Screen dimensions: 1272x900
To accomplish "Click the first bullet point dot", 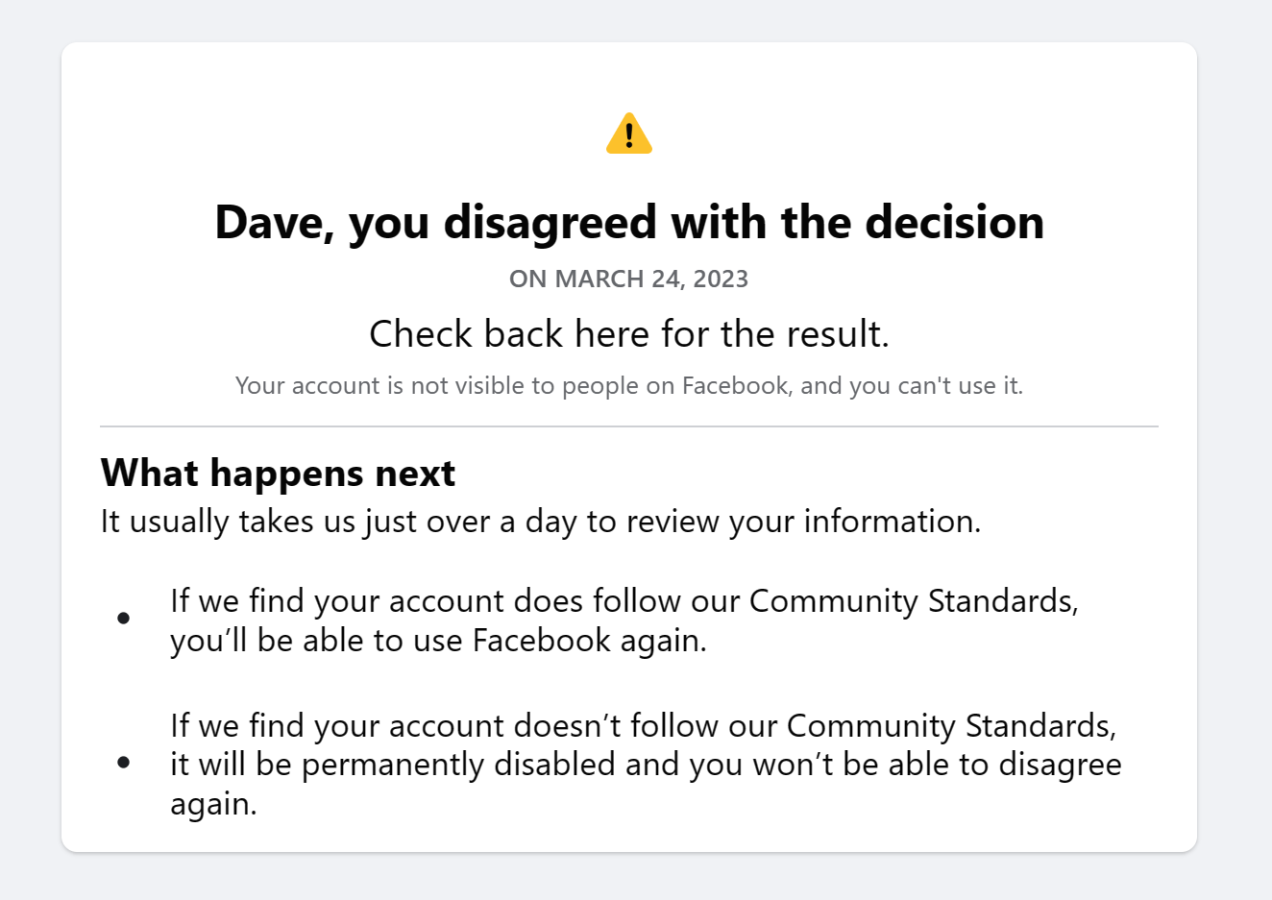I will (123, 620).
